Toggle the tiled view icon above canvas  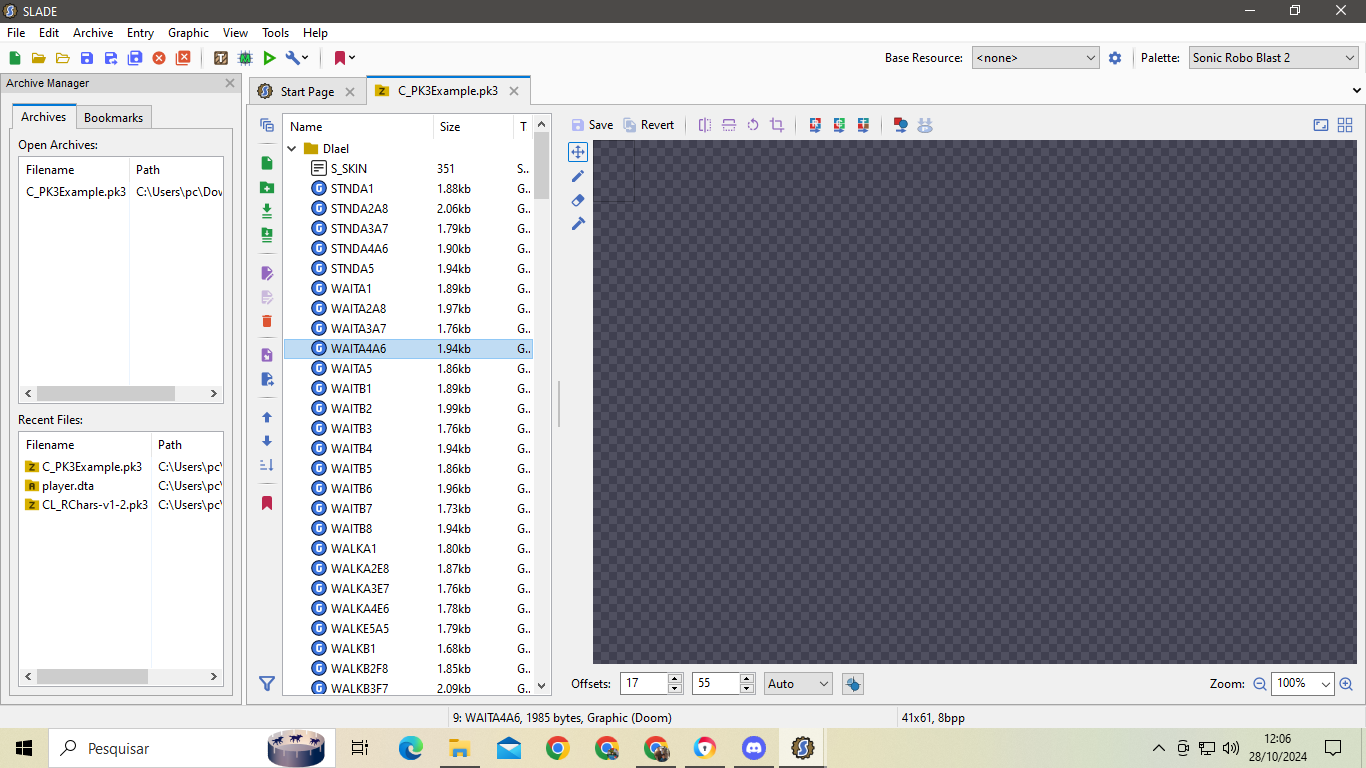[1345, 125]
